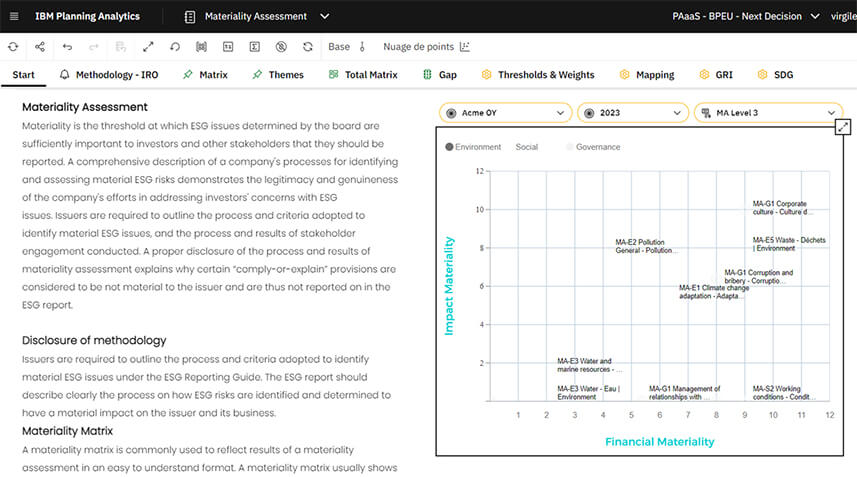Switch to the Thresholds & Weights tab
This screenshot has height=477, width=857.
point(545,75)
